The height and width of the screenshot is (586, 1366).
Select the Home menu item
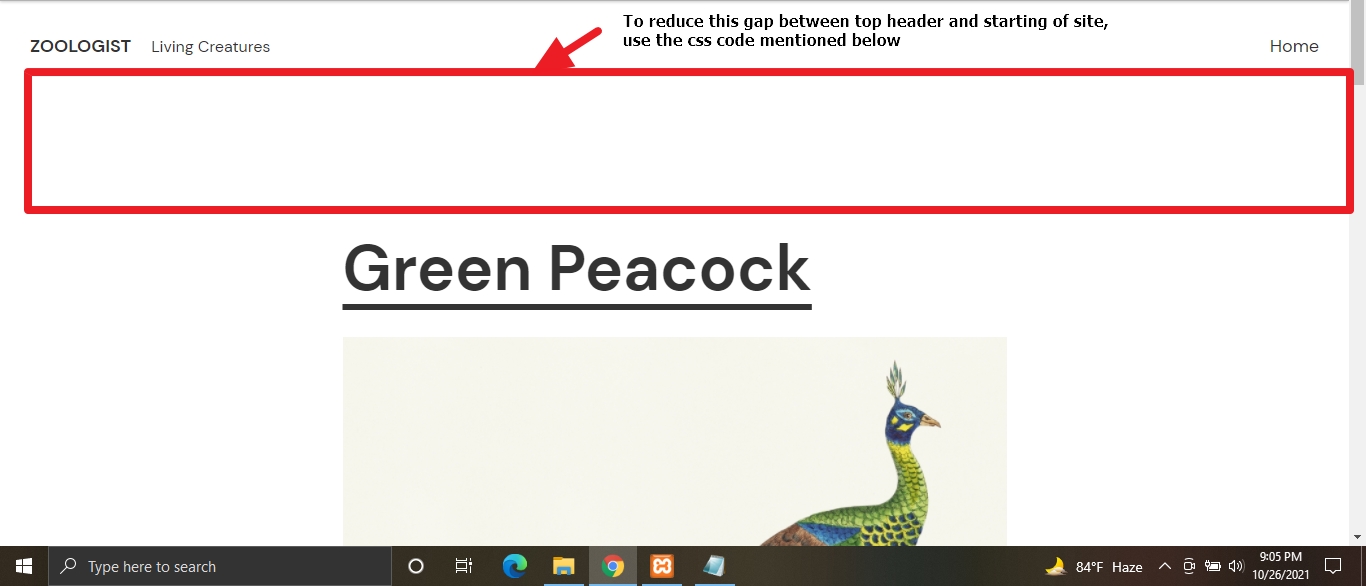1294,46
